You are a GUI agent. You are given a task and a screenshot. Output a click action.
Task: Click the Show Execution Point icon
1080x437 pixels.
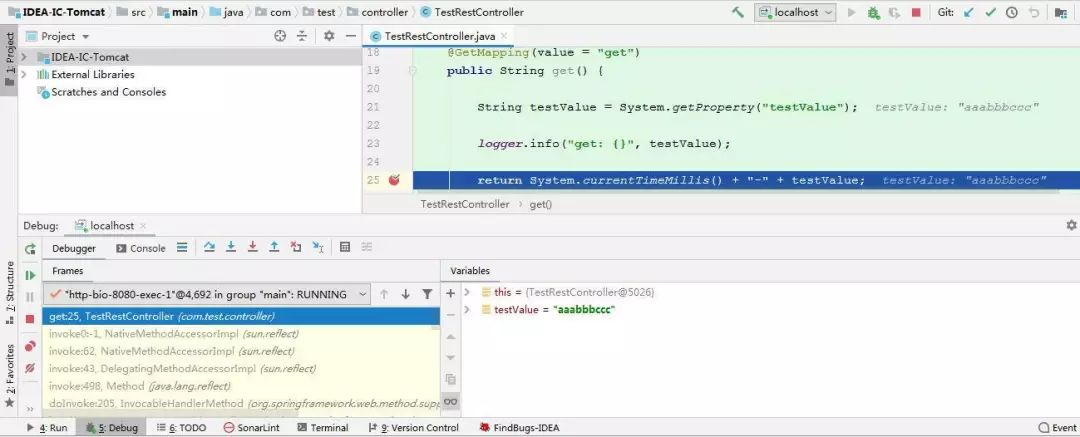click(x=182, y=247)
